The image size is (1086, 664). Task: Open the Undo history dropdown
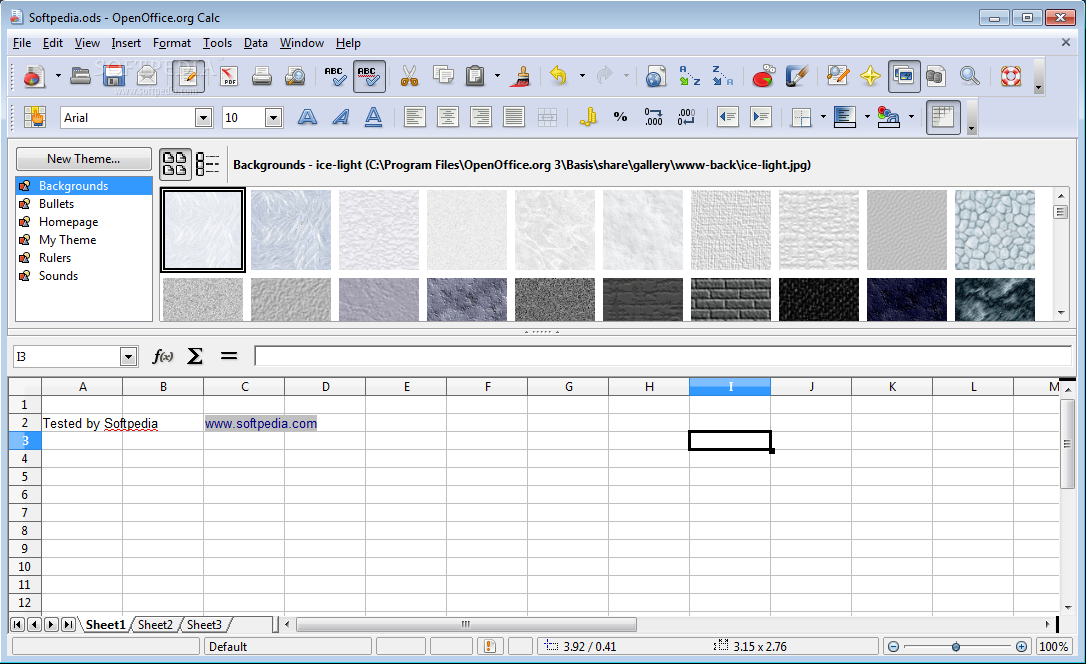(582, 75)
